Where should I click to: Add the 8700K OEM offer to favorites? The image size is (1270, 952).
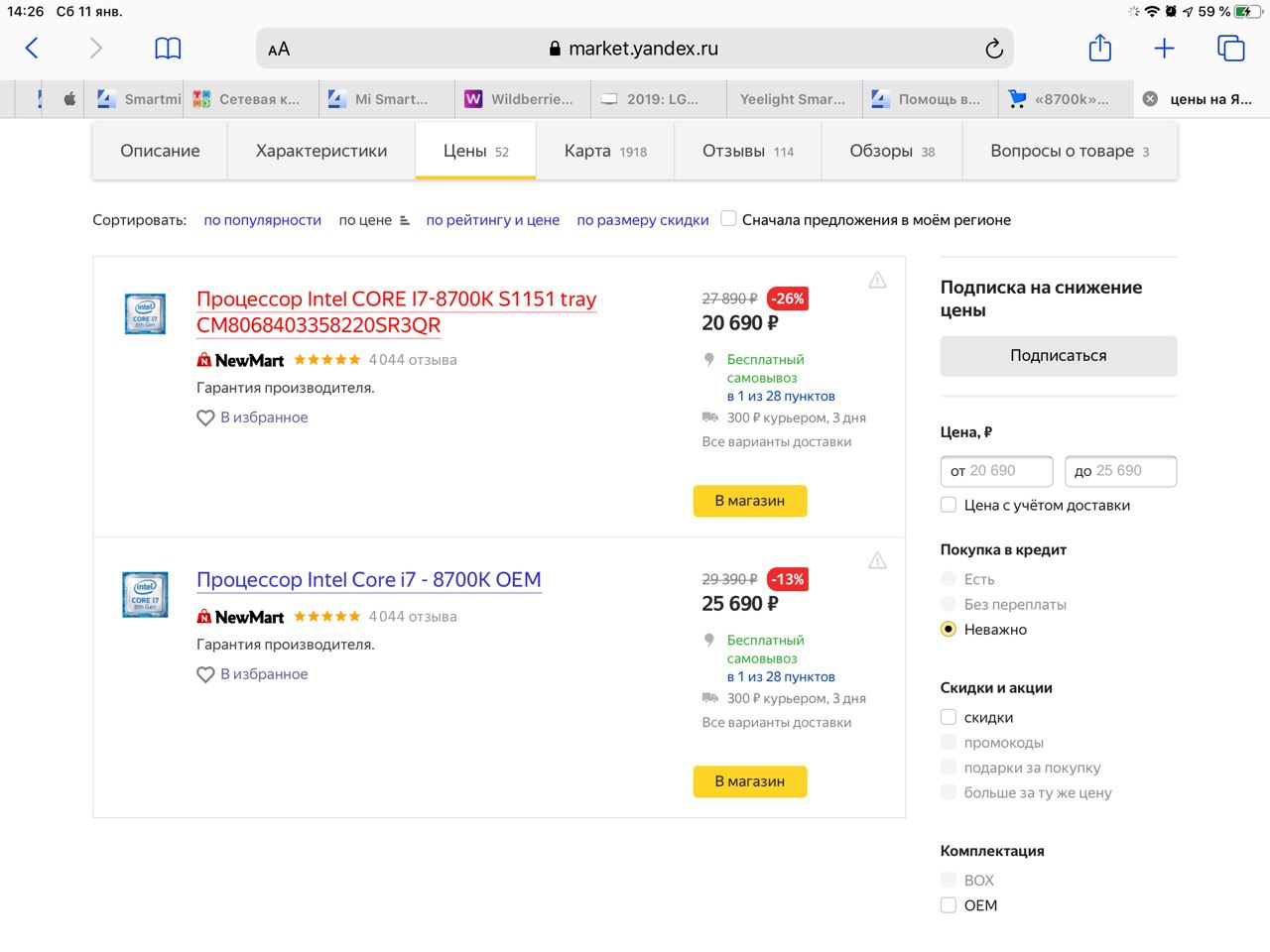252,674
